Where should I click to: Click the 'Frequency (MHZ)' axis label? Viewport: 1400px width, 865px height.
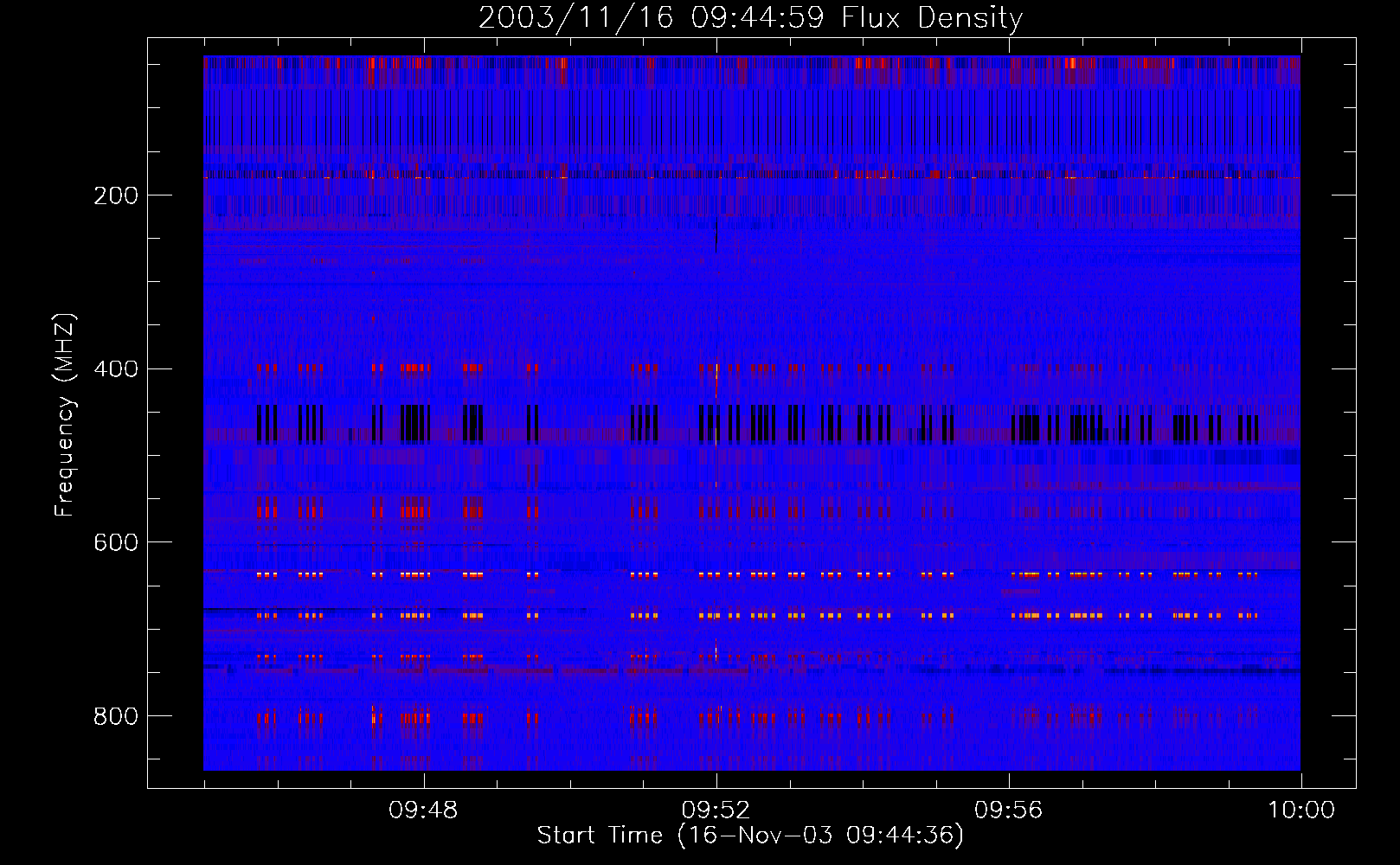pyautogui.click(x=65, y=414)
